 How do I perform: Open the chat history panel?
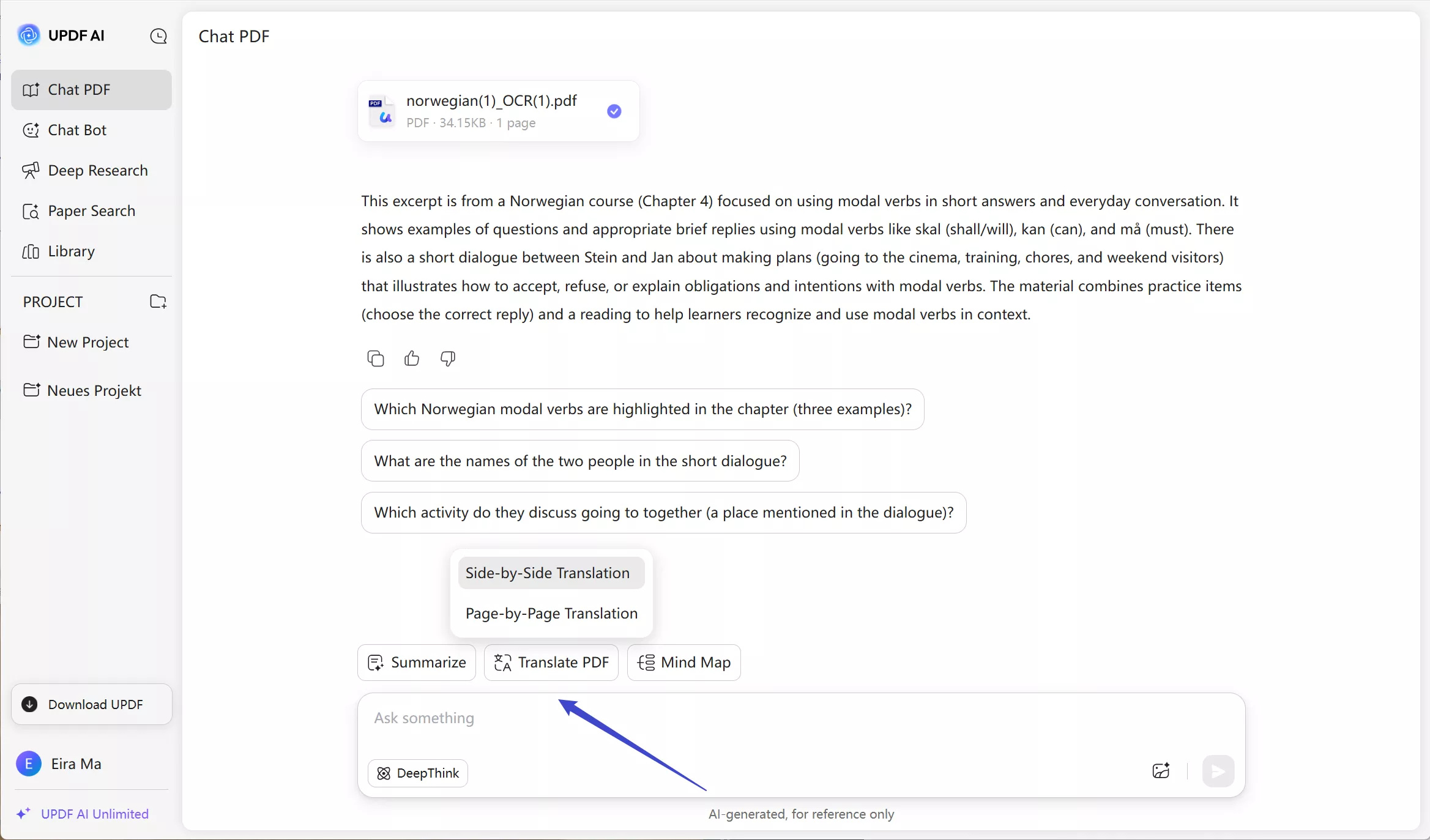158,36
